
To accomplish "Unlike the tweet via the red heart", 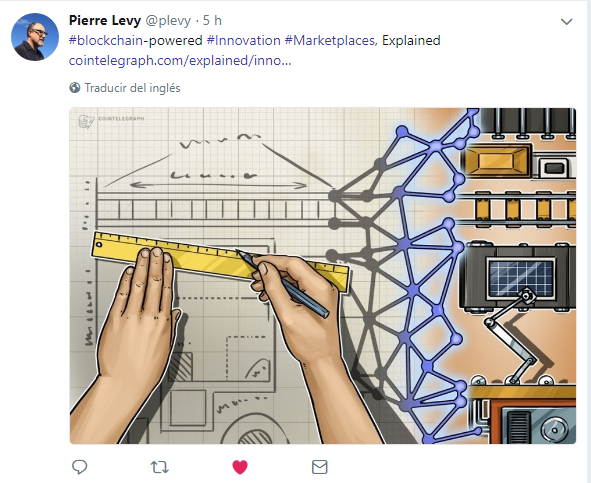I will (240, 467).
